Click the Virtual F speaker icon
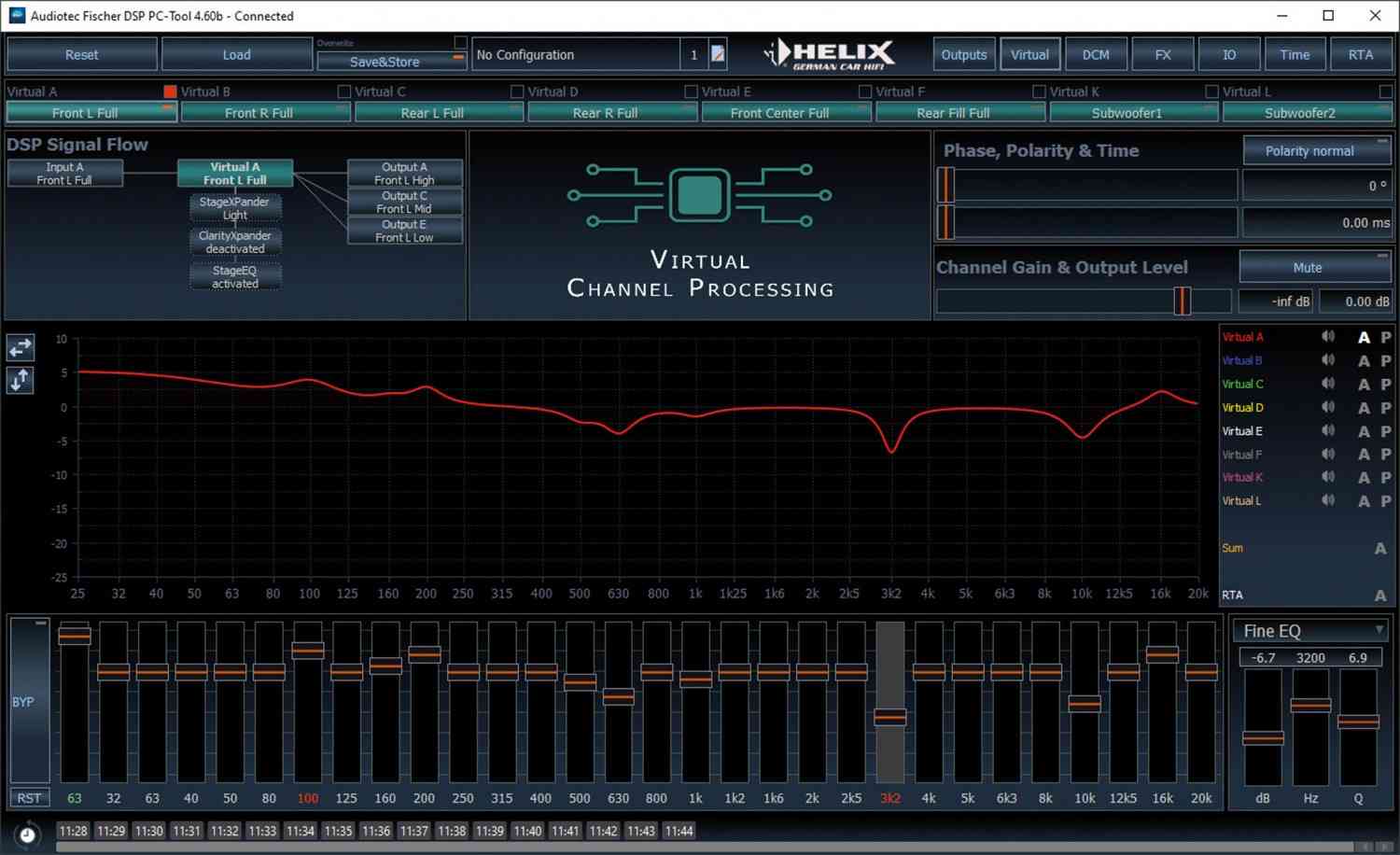This screenshot has height=855, width=1400. click(1328, 454)
